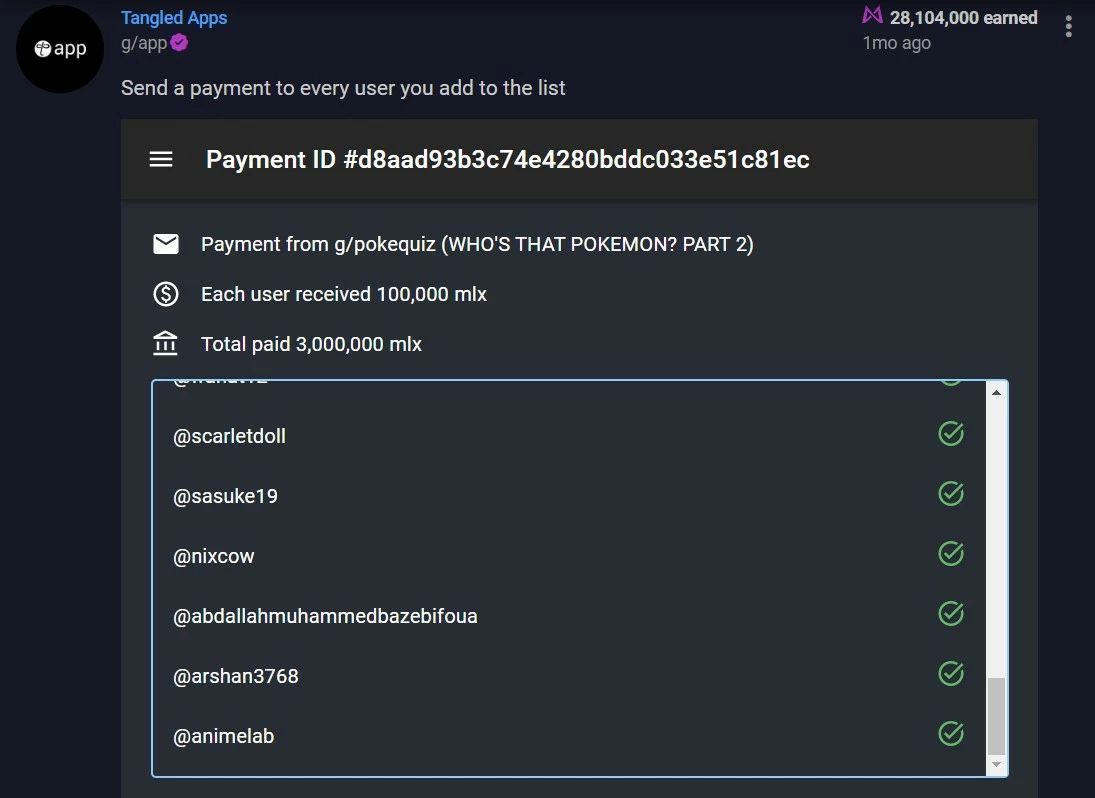The width and height of the screenshot is (1095, 798).
Task: Click the Tangled Apps black avatar
Action: click(60, 49)
